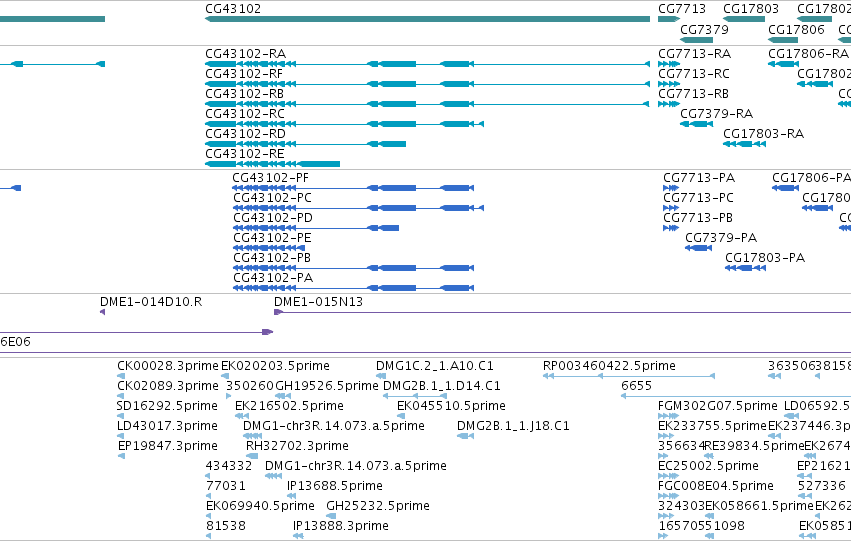Open BAC clone DME1-015N13

(318, 302)
